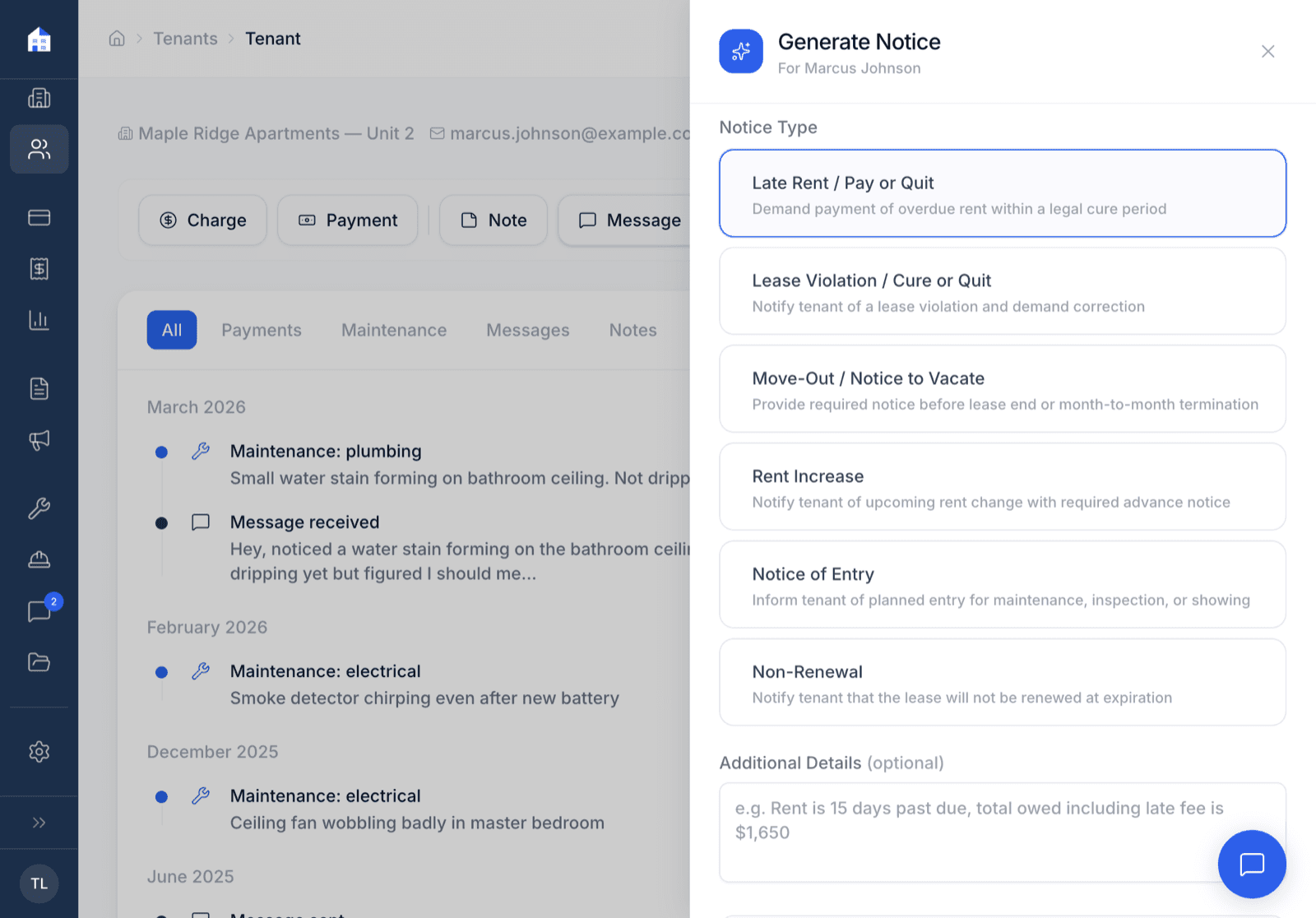Select Lease Violation / Cure or Quit notice
1316x918 pixels.
(1002, 291)
